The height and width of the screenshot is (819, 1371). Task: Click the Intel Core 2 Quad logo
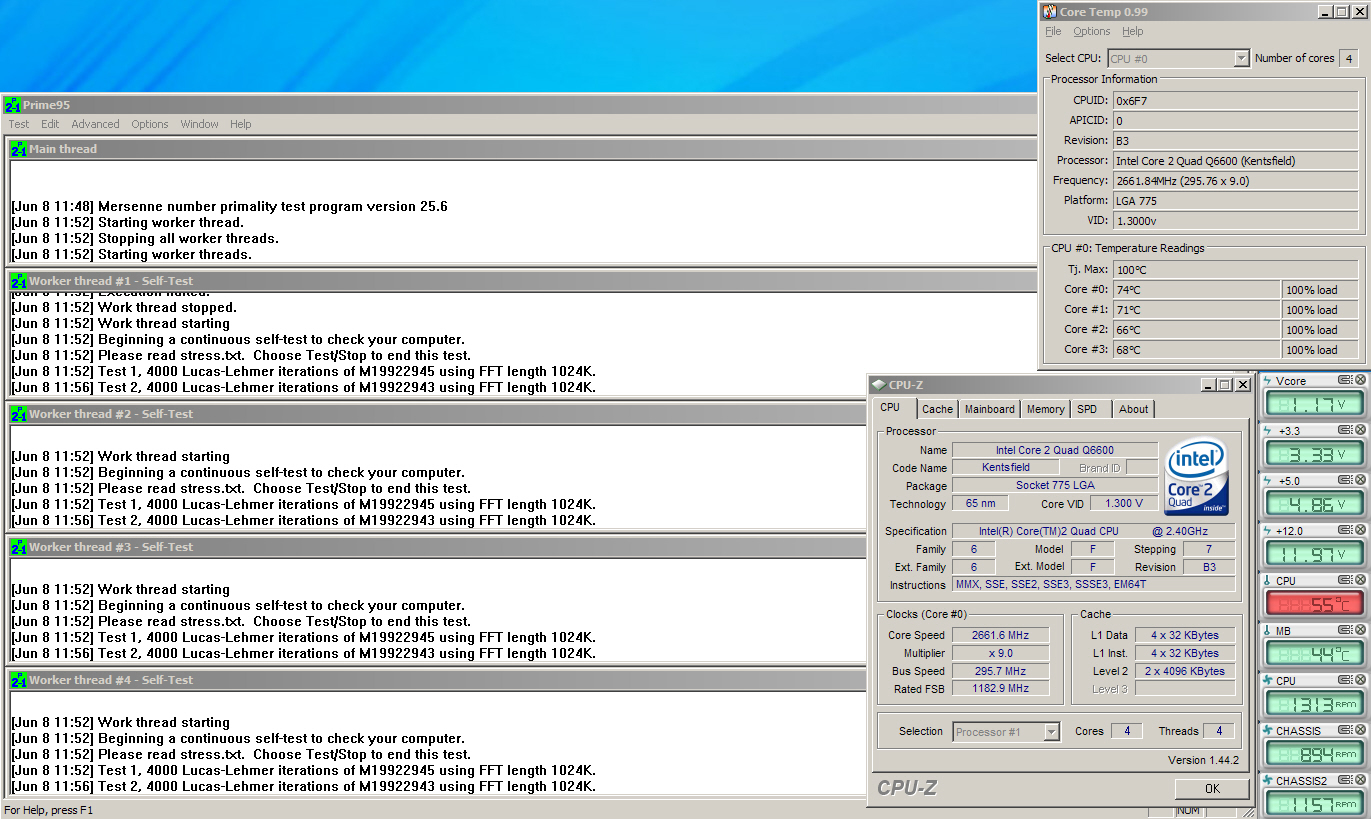coord(1197,476)
